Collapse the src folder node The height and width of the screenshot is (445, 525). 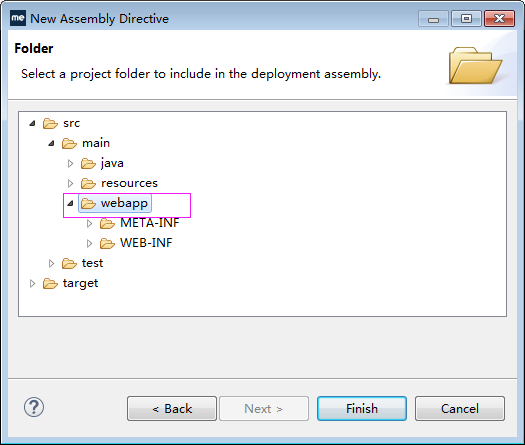[32, 124]
